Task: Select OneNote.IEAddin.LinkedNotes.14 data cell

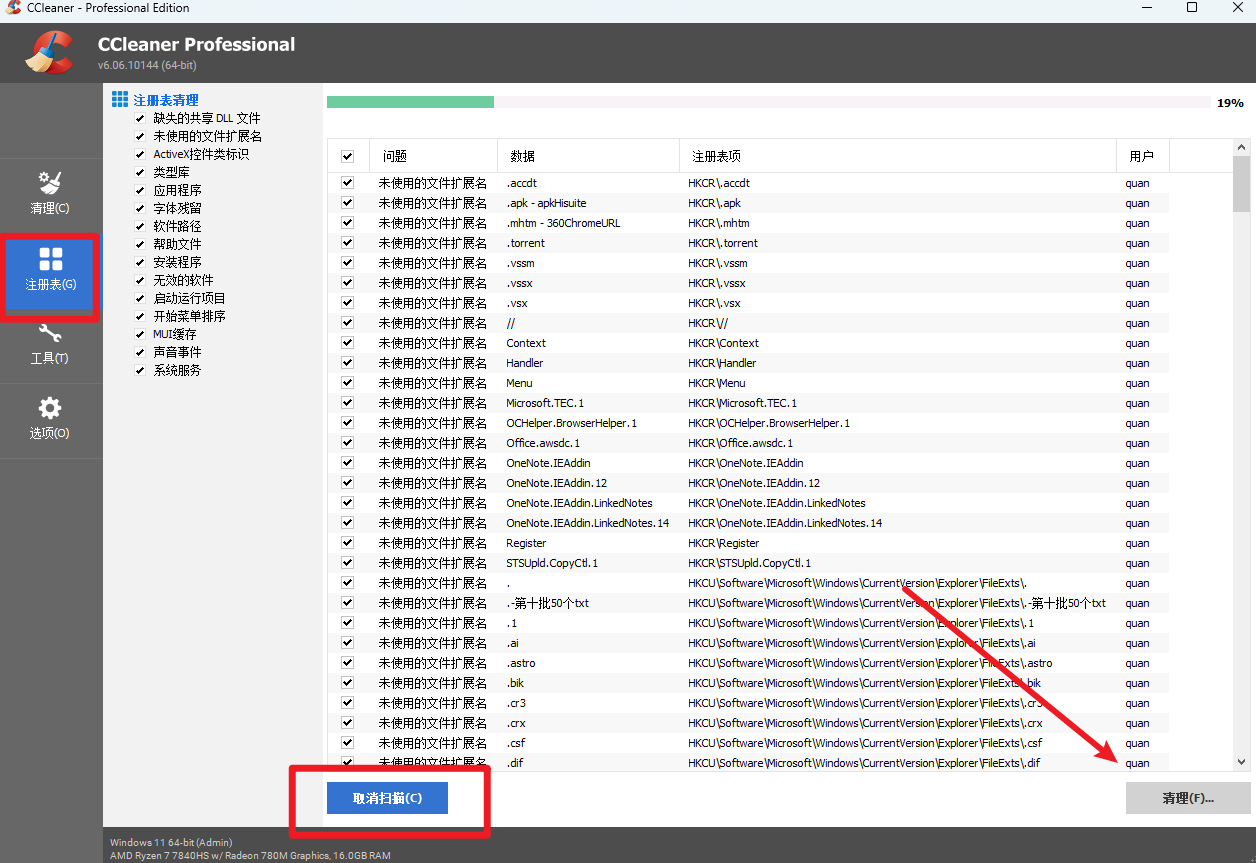Action: [587, 523]
